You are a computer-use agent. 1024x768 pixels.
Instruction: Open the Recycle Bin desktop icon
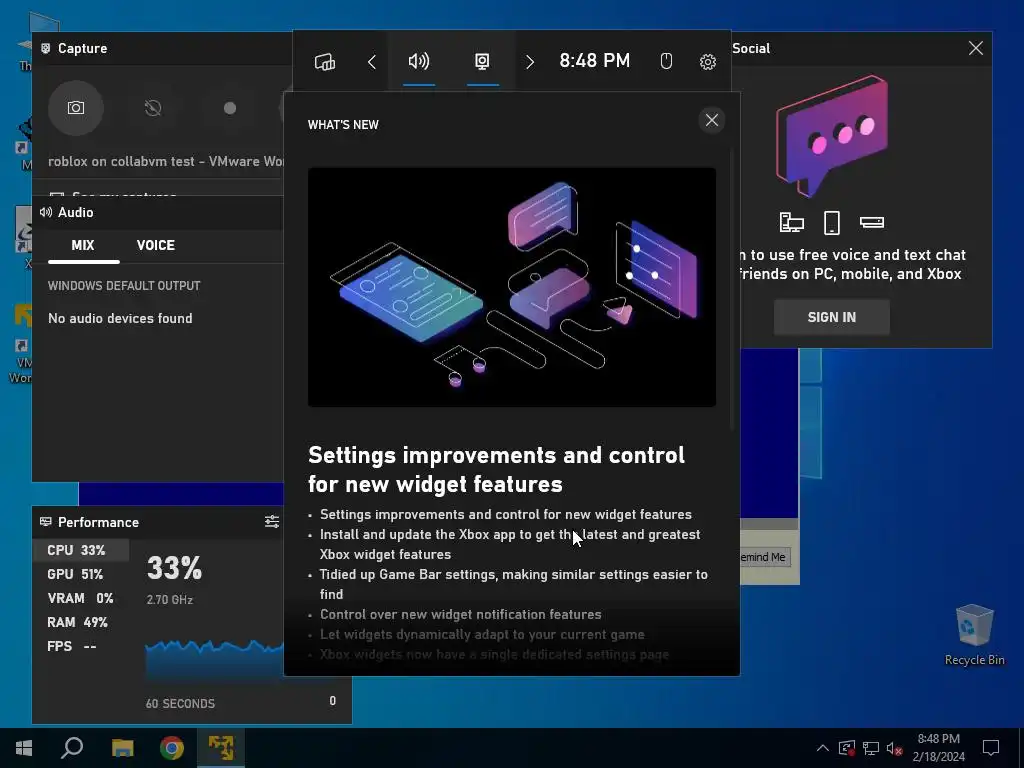point(974,635)
